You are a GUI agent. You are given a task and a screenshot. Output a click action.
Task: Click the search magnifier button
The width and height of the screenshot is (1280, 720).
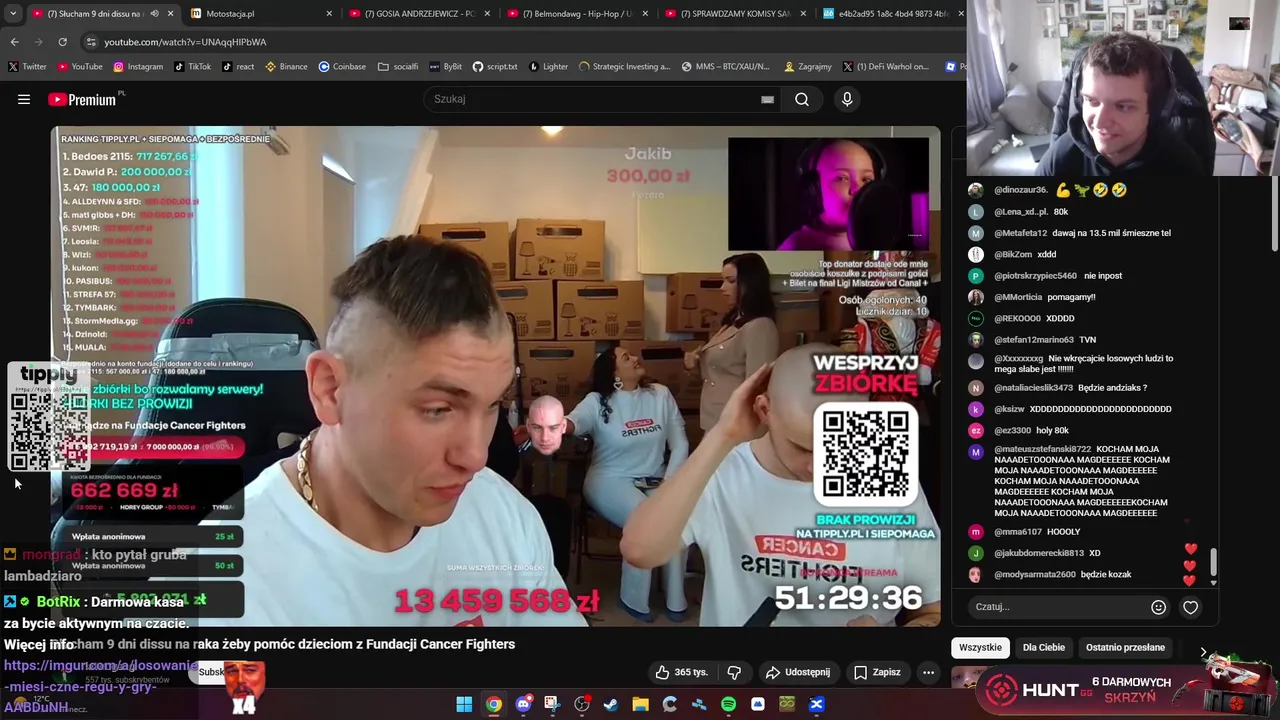(x=802, y=99)
